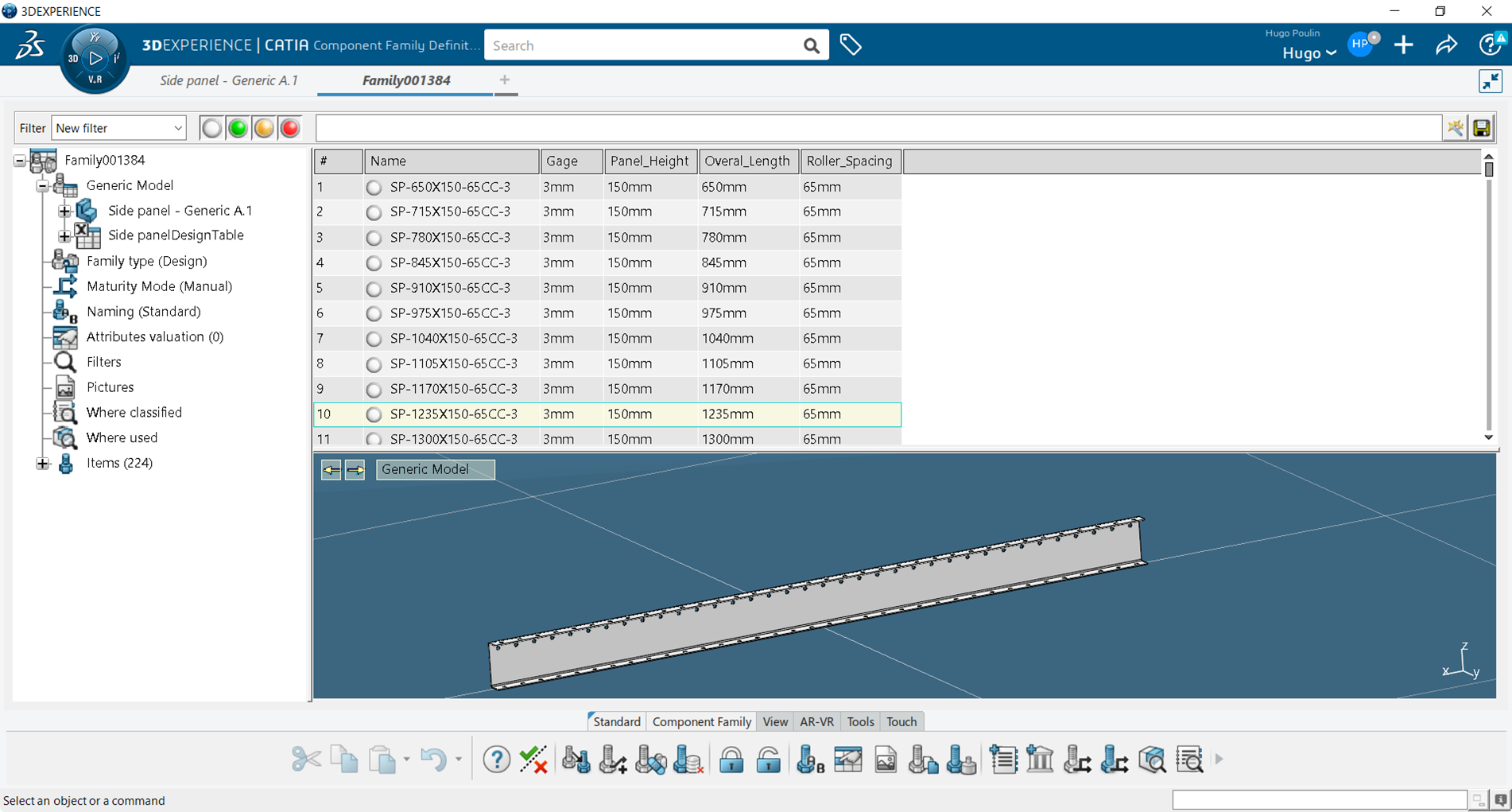Viewport: 1512px width, 812px height.
Task: Select radio button for SP-1235X150-65CC-3
Action: pos(374,414)
